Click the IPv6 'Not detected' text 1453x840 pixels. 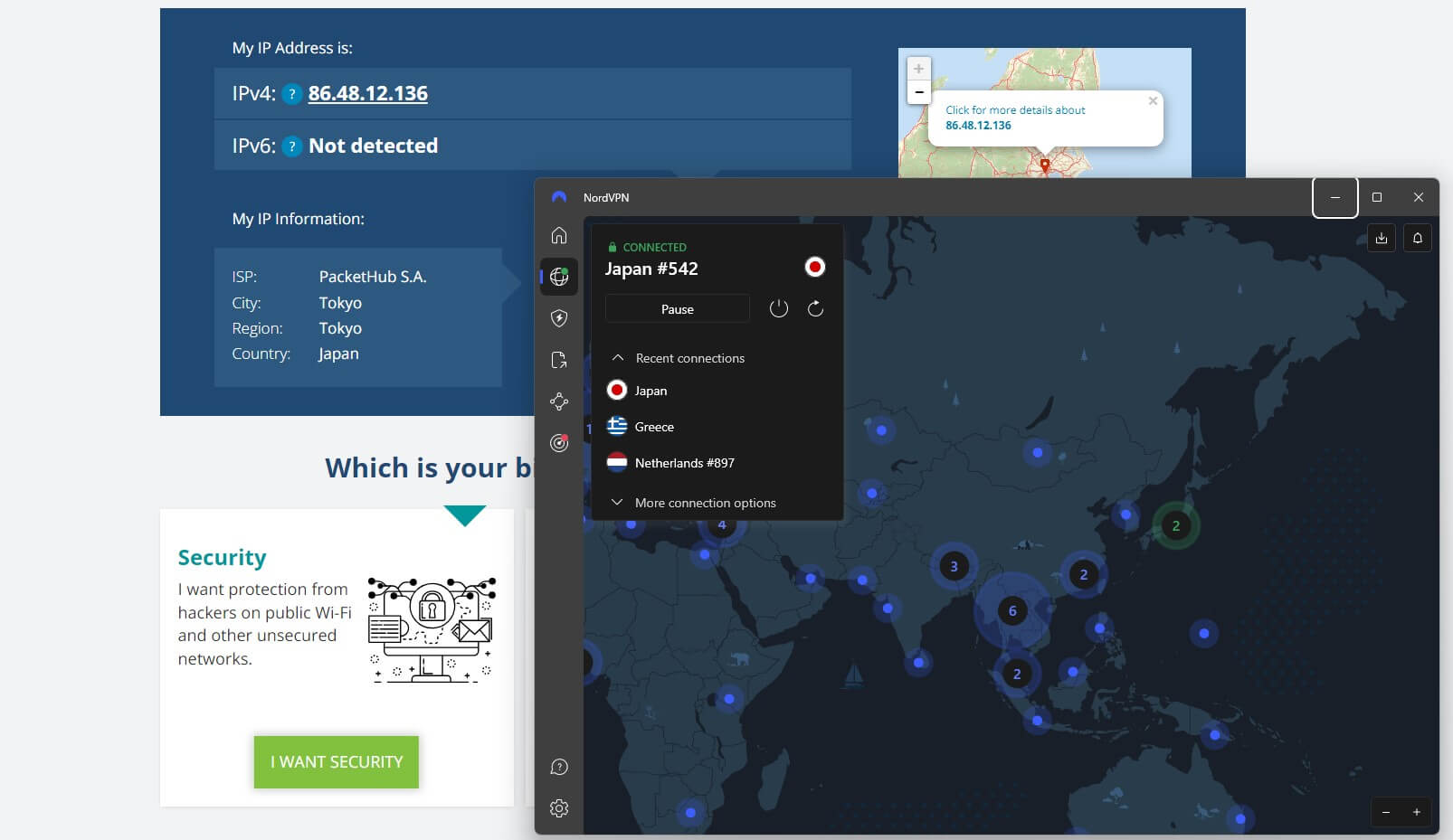373,146
